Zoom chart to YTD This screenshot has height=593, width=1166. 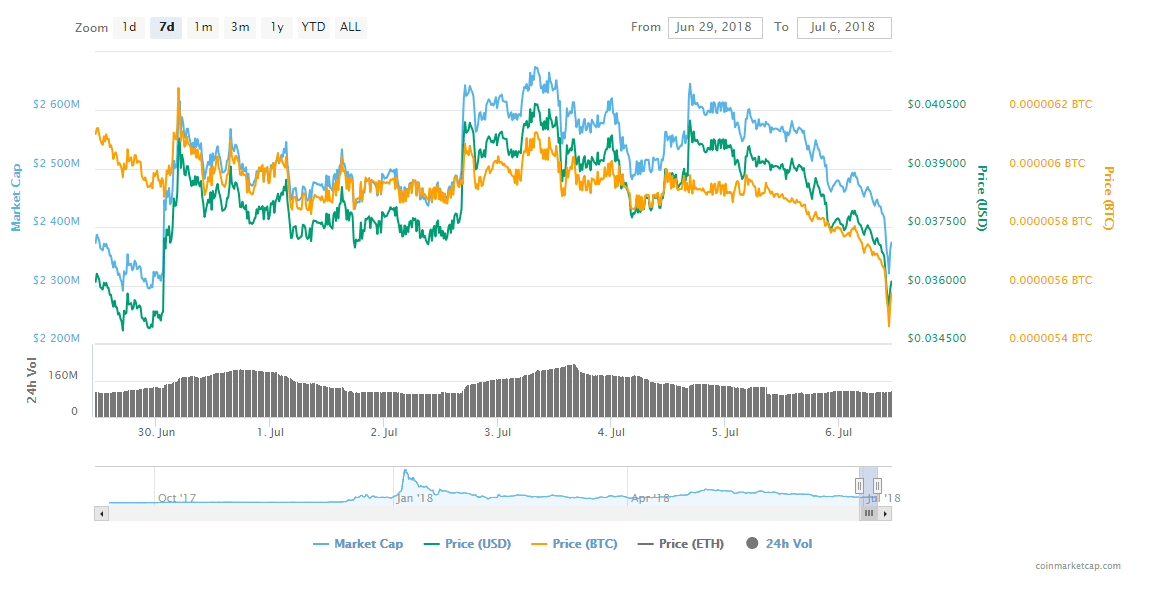pos(313,27)
